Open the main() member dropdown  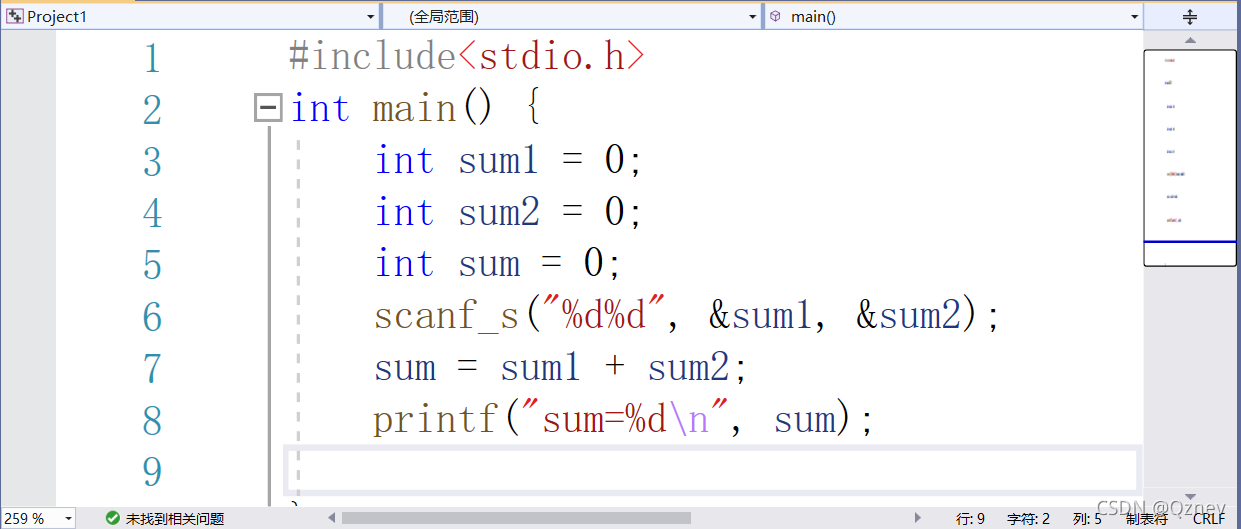pos(1134,17)
